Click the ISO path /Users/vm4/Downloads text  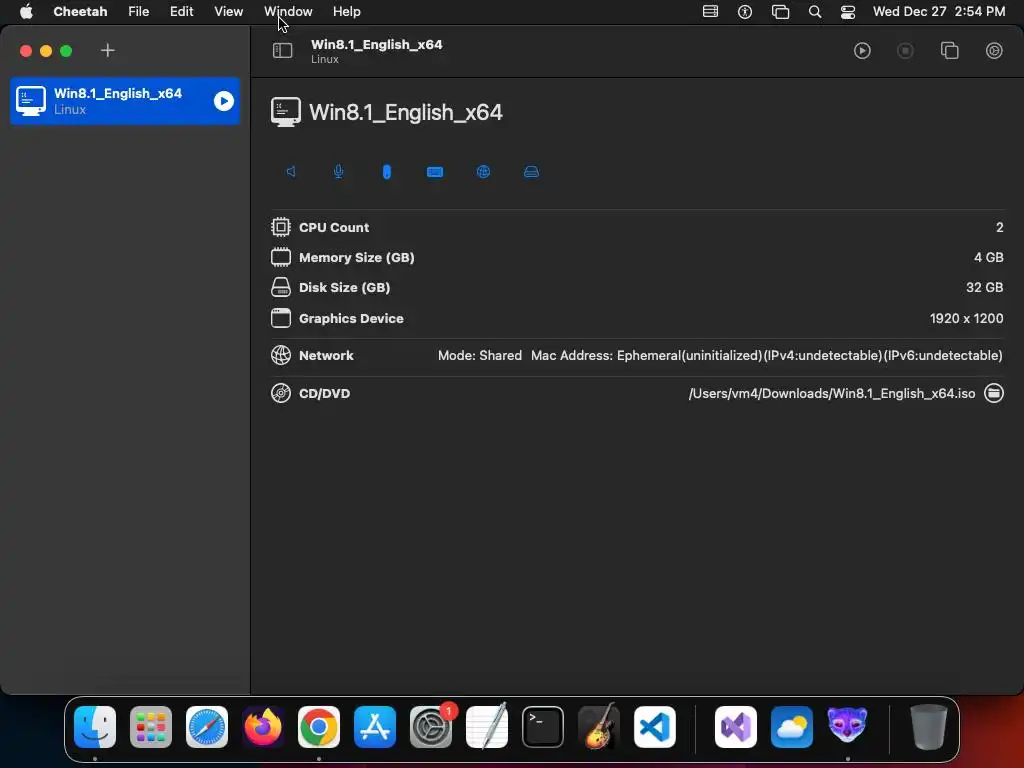pos(832,393)
